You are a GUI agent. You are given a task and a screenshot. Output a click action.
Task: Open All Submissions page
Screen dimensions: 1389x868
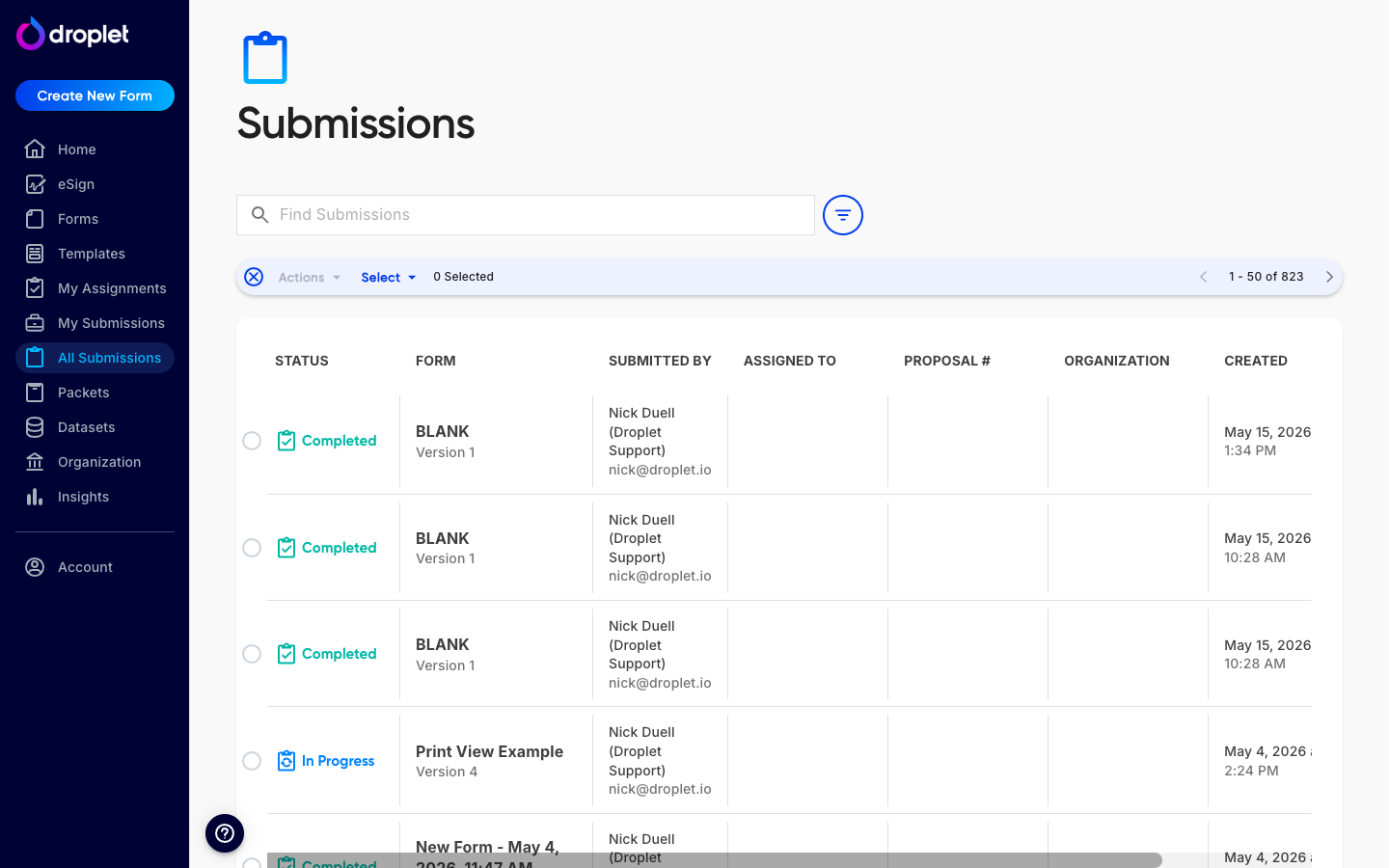(95, 358)
